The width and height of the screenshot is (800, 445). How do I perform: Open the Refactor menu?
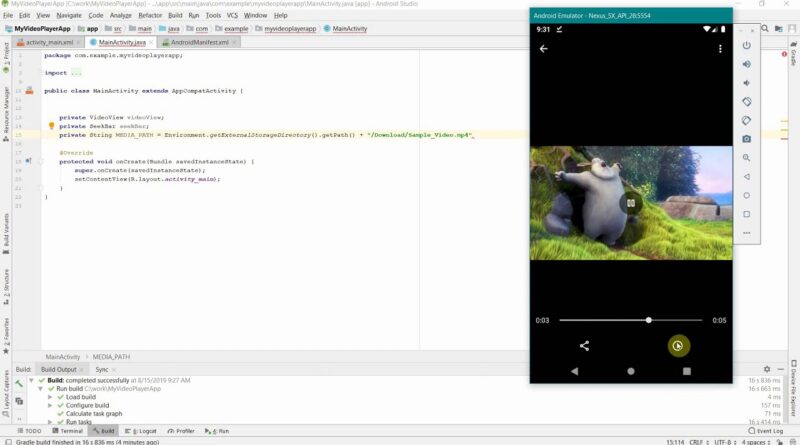[150, 15]
